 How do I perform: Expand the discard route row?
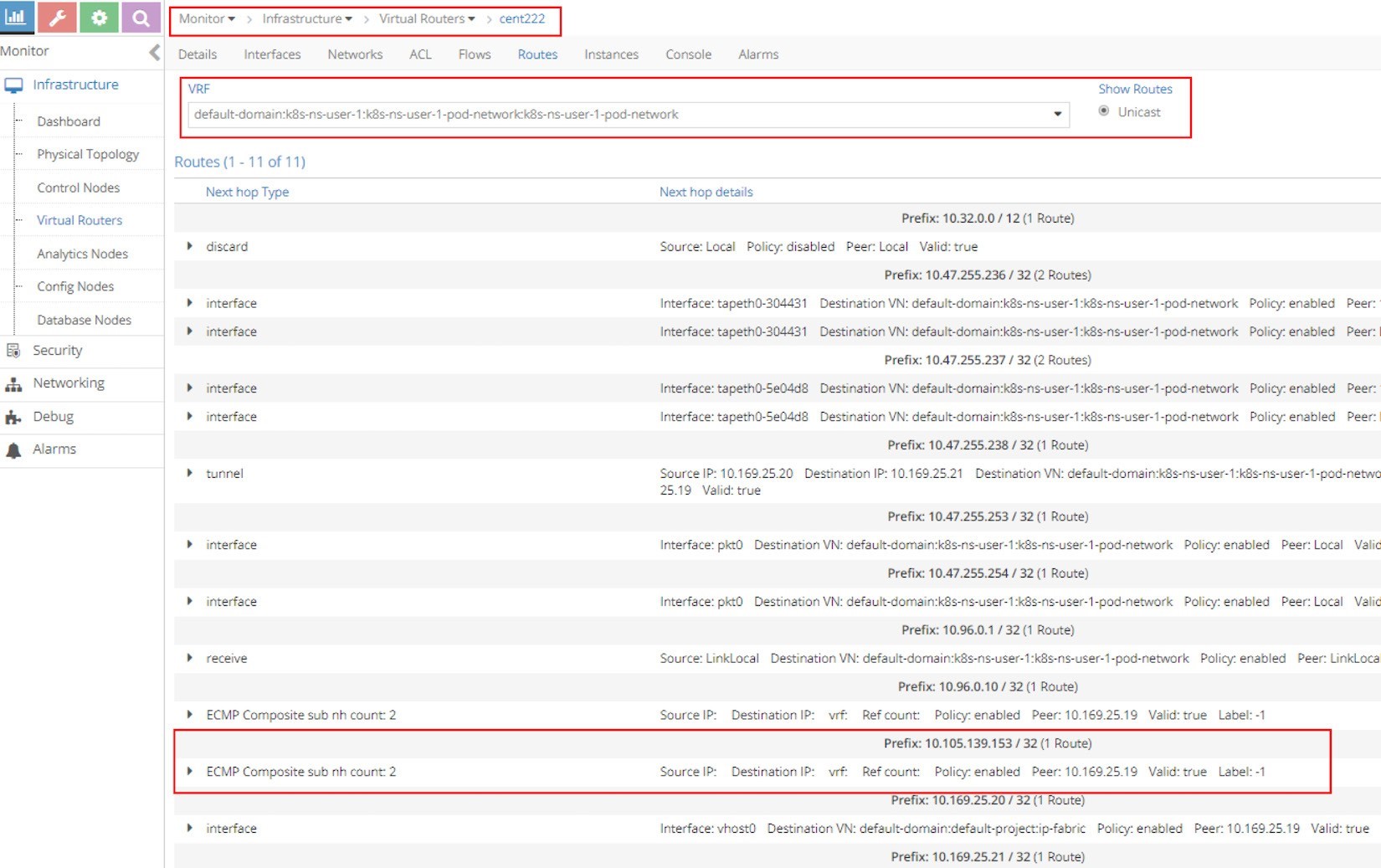(189, 246)
